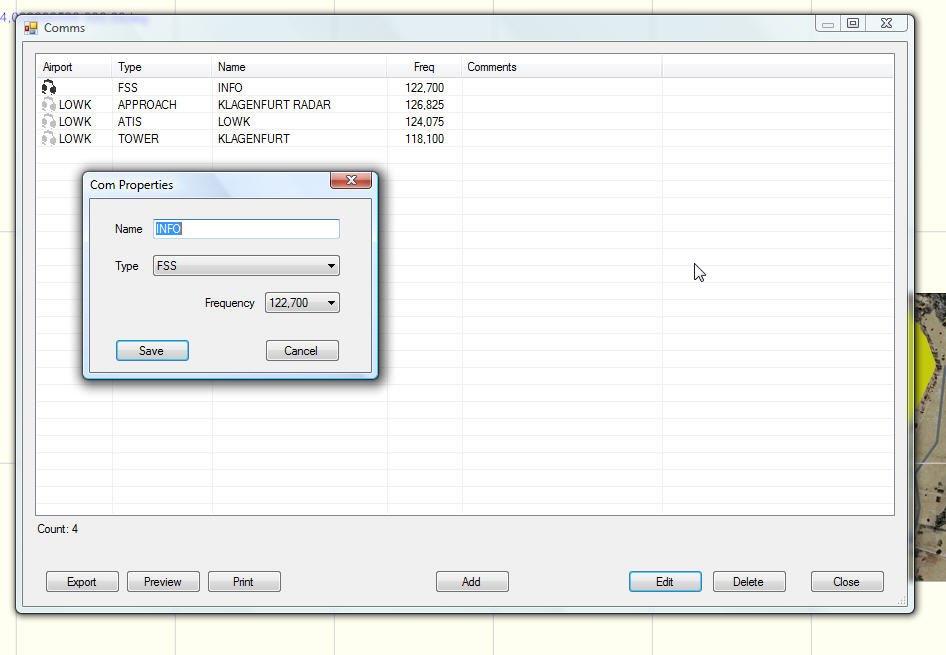The width and height of the screenshot is (946, 655).
Task: Click the Export button
Action: [x=82, y=582]
